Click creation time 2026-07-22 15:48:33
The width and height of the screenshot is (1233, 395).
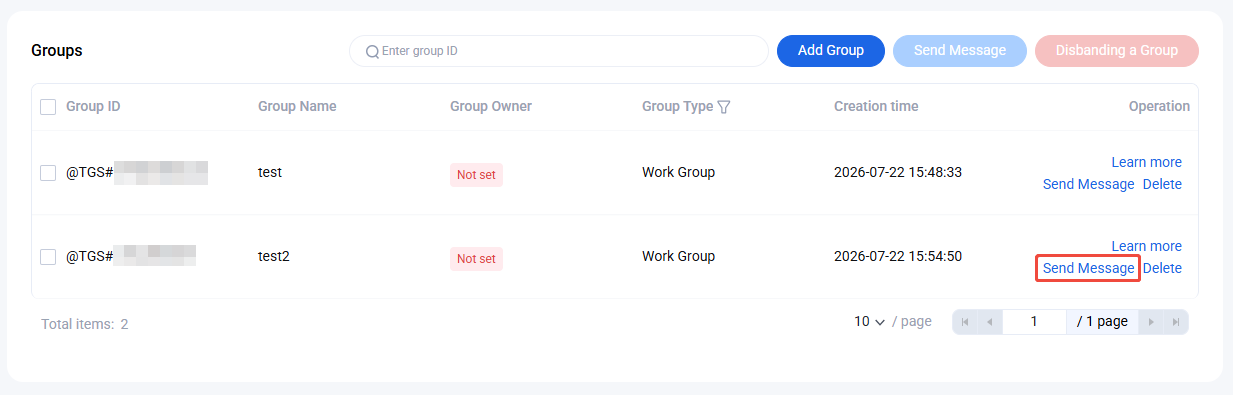point(898,172)
